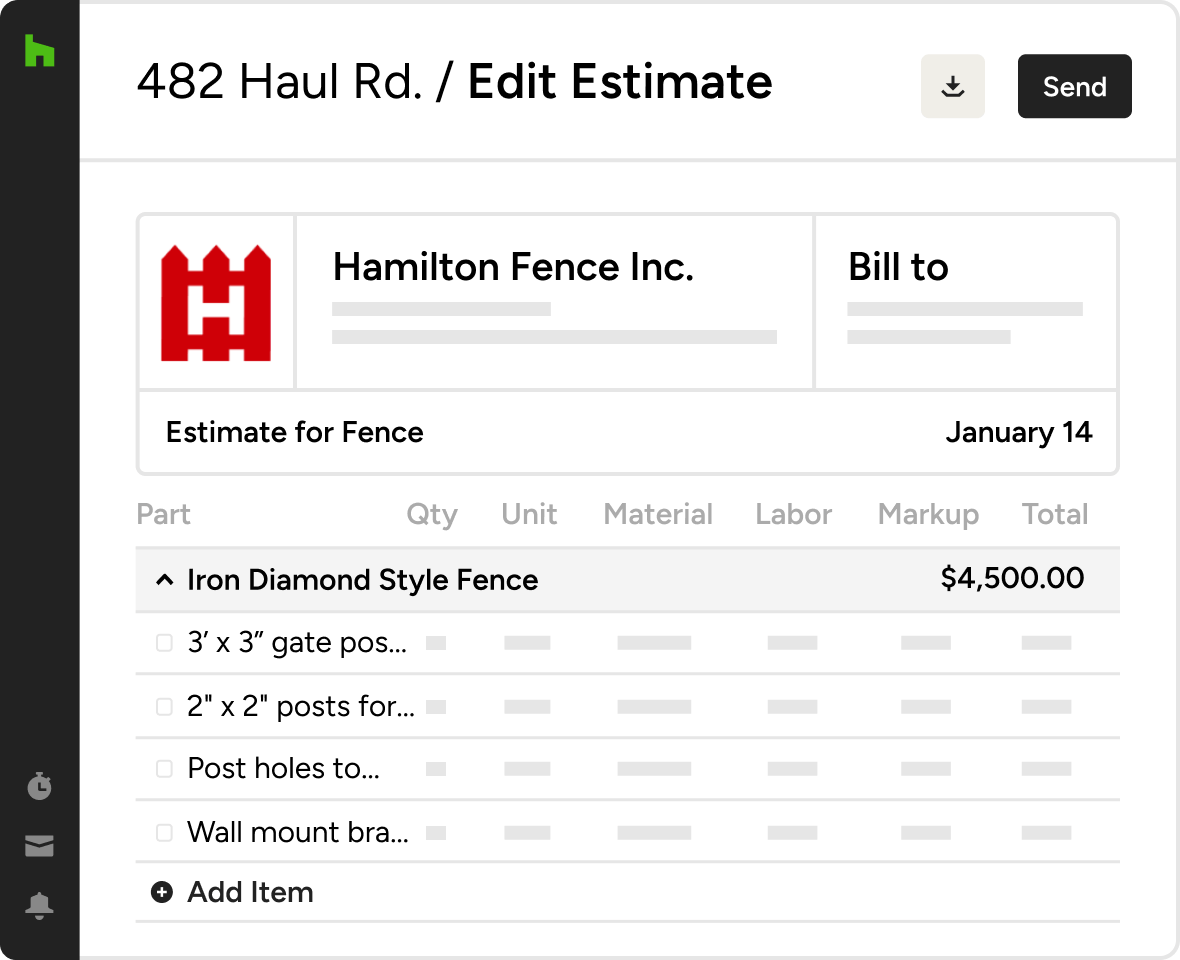Click the plus icon beside Add Item

point(162,892)
